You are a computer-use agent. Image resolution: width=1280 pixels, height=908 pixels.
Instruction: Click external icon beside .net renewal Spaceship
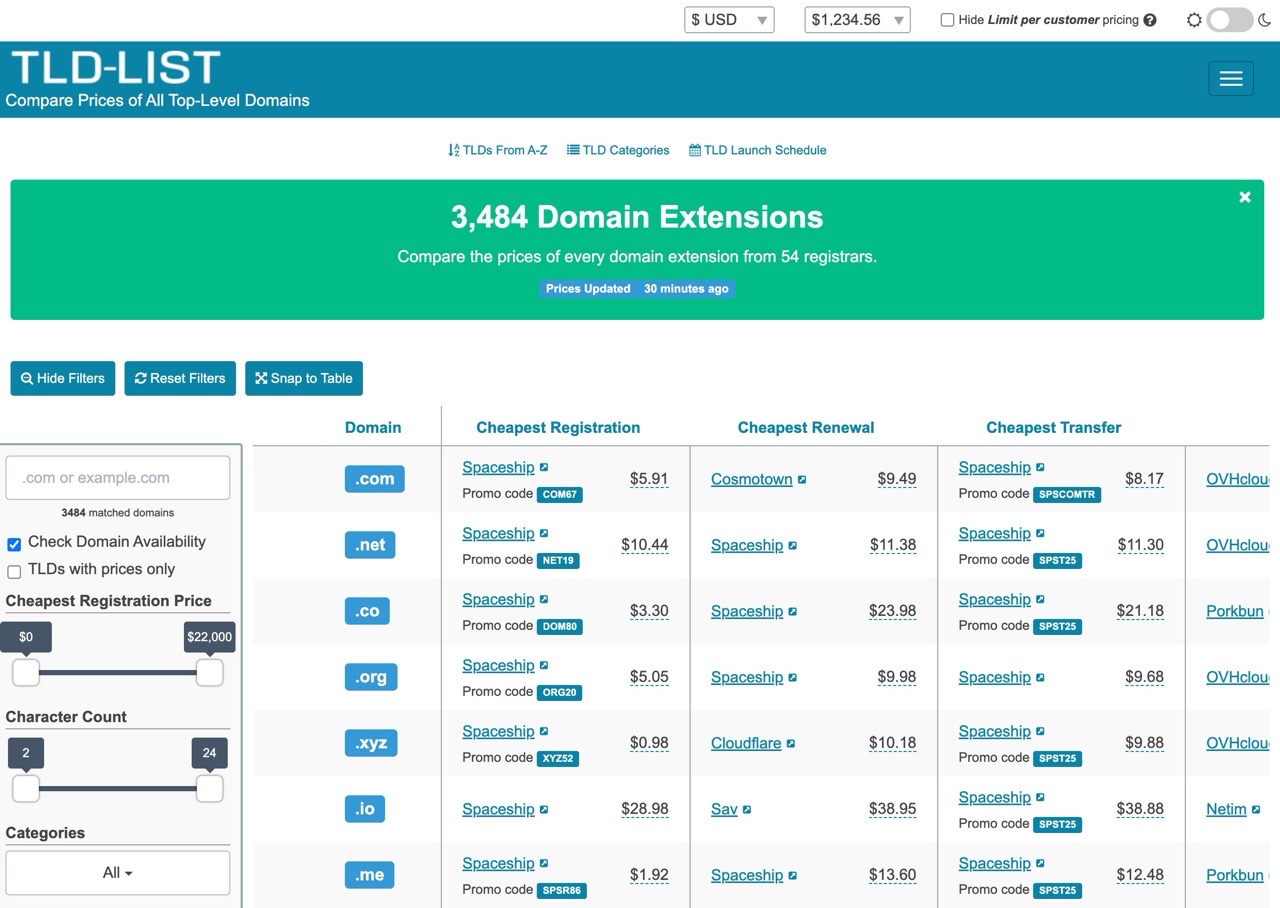(x=793, y=545)
